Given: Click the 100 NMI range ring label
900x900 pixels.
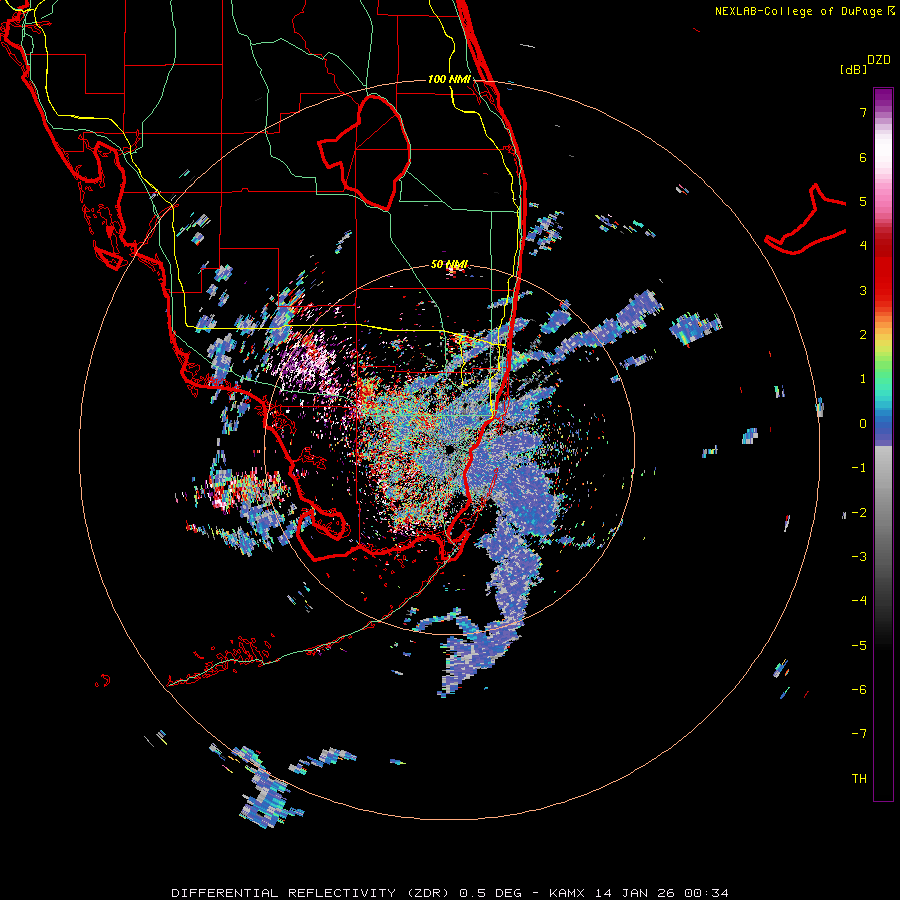Looking at the screenshot, I should pos(449,79).
